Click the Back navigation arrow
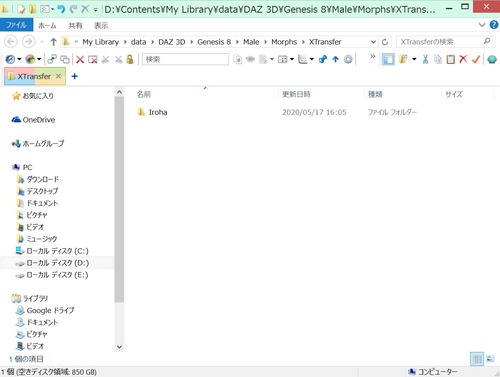The width and height of the screenshot is (500, 377). (x=11, y=42)
